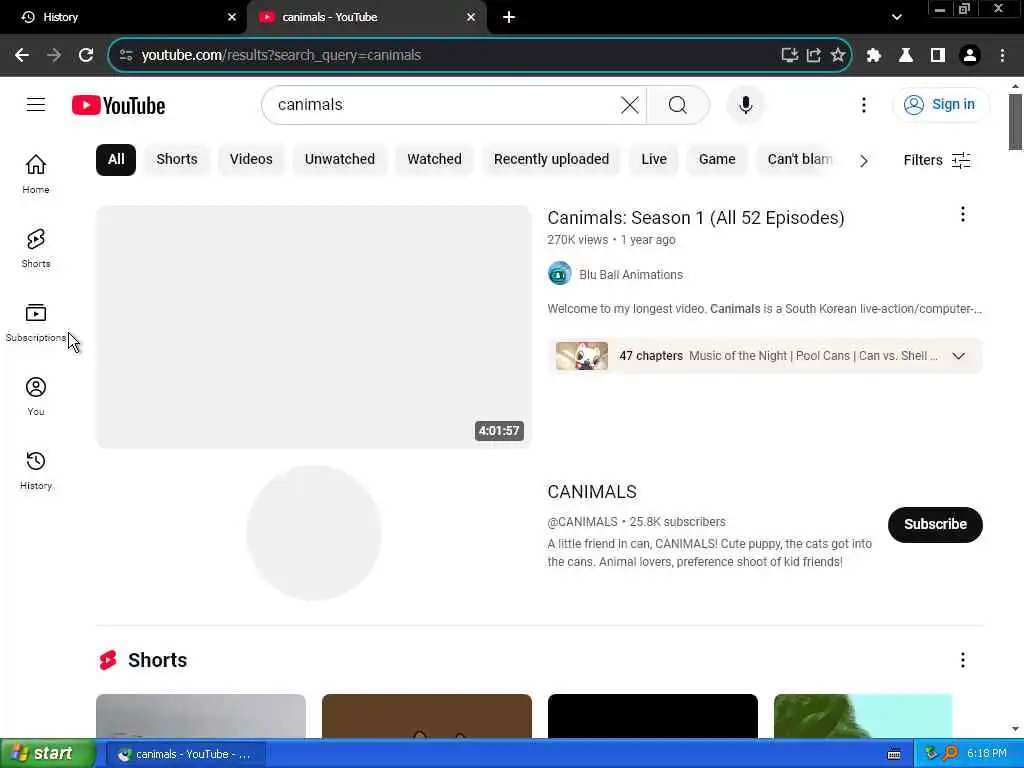The height and width of the screenshot is (768, 1024).
Task: Open more actions for the Shorts shelf
Action: (963, 660)
